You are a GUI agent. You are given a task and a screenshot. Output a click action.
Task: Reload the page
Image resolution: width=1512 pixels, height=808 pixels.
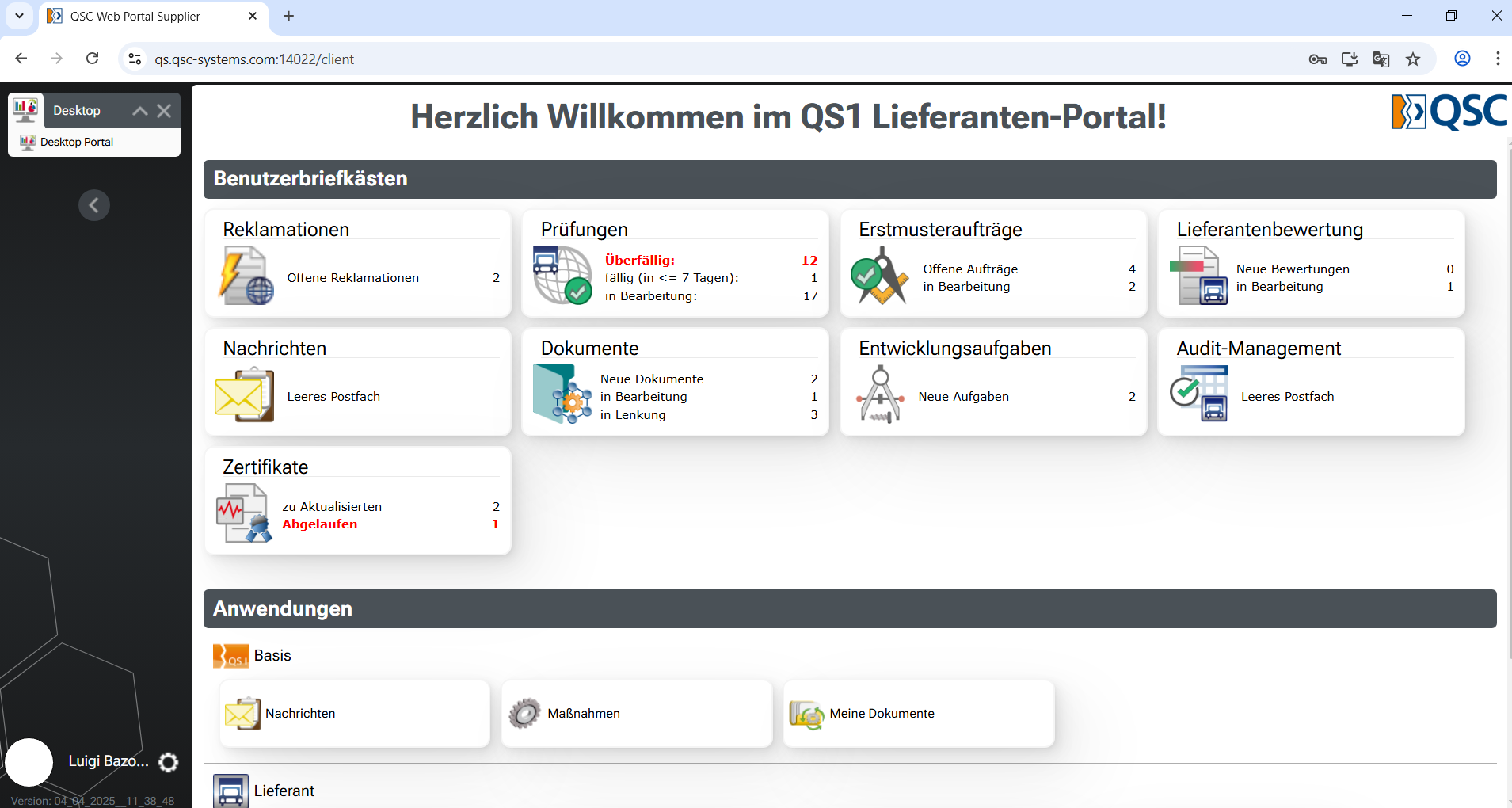click(x=93, y=59)
